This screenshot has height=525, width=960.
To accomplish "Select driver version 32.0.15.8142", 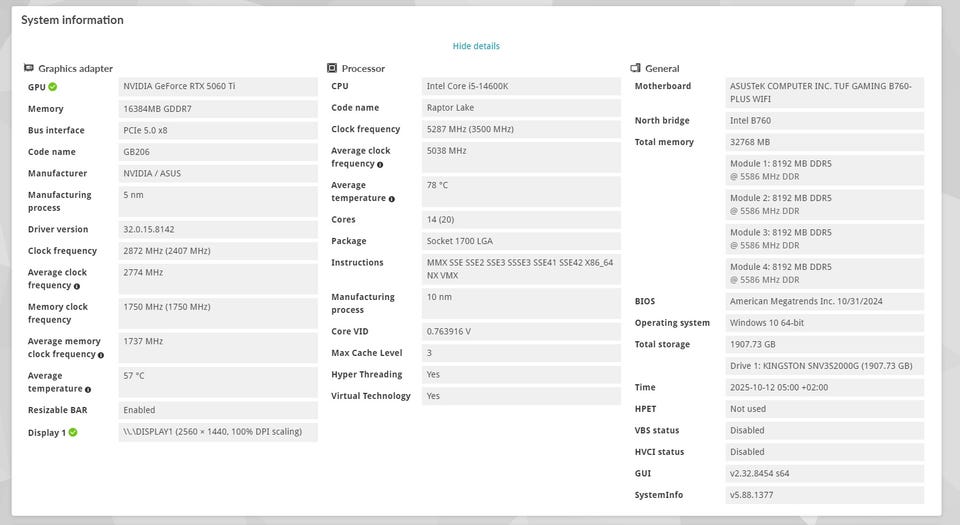I will tap(218, 229).
